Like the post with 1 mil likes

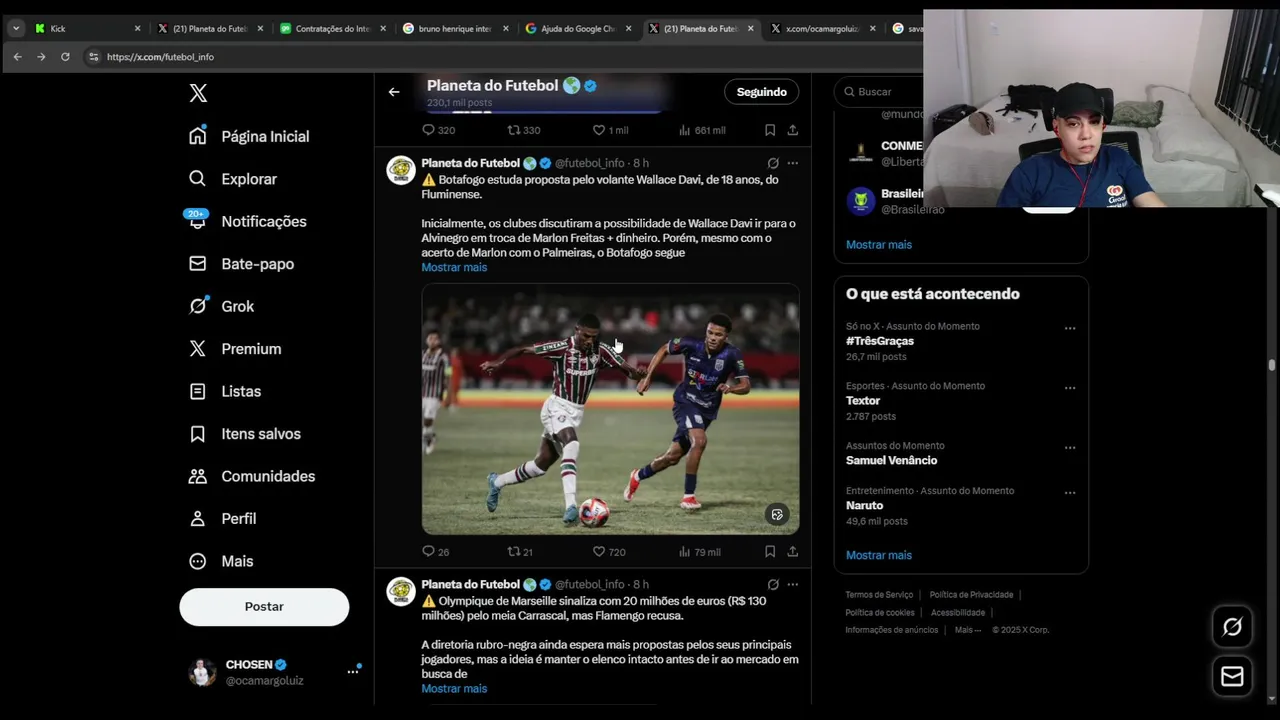pos(599,130)
